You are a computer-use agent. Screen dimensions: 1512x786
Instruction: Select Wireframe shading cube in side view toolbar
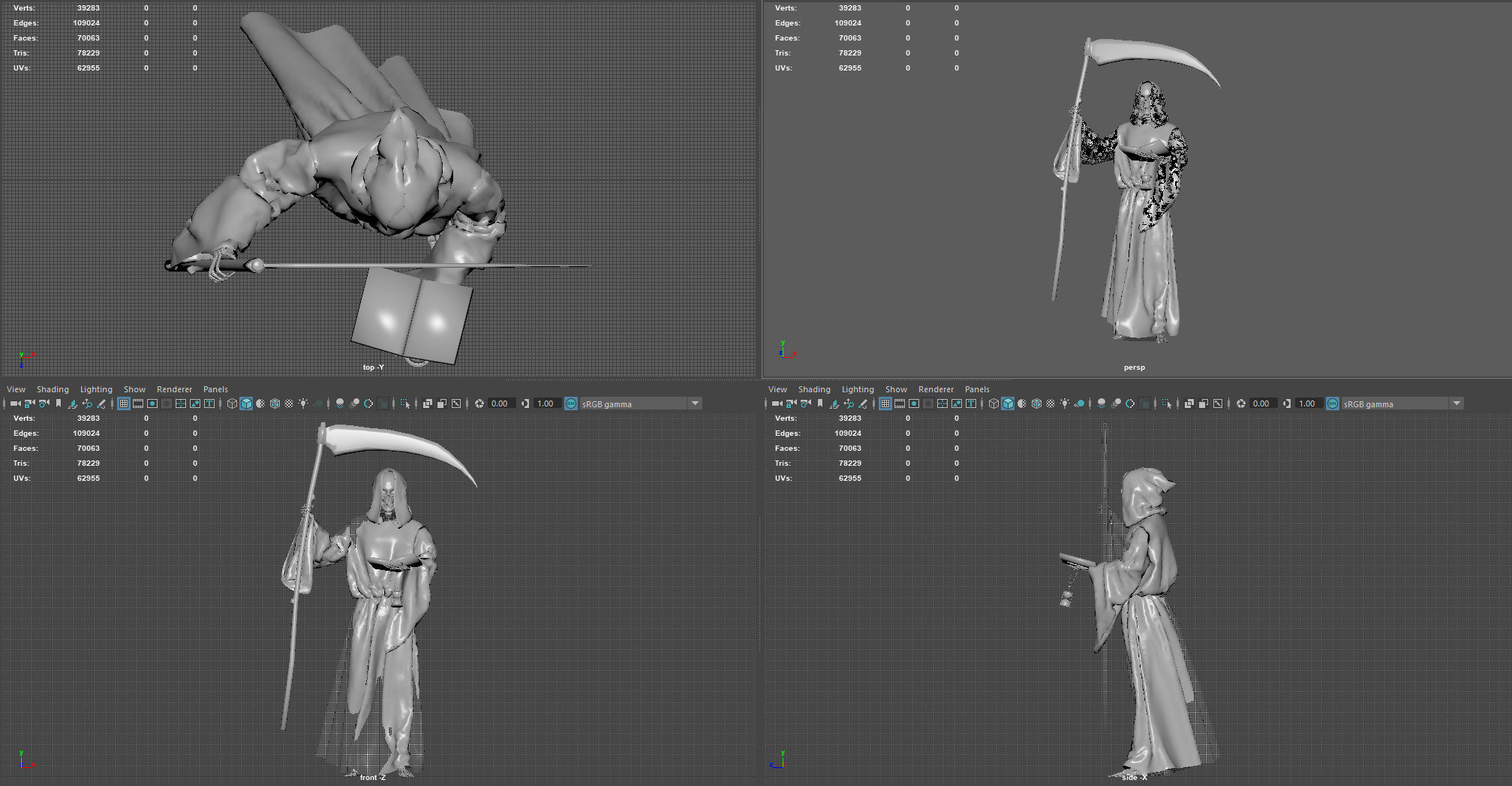pyautogui.click(x=993, y=403)
